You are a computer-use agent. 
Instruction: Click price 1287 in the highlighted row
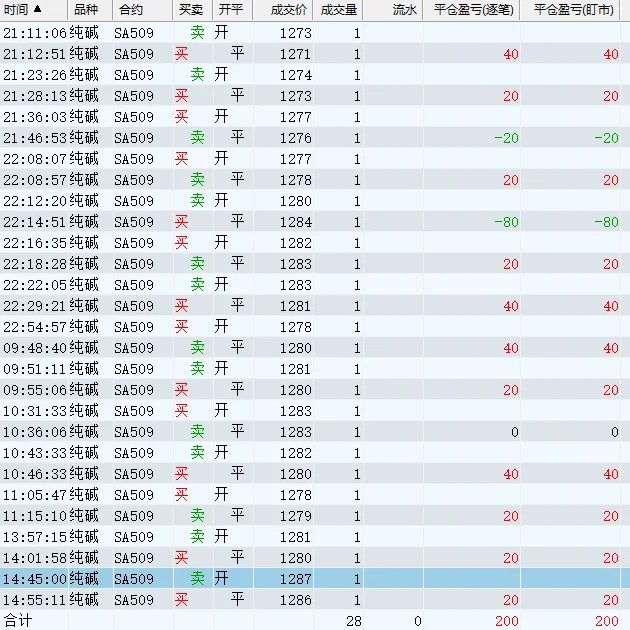click(x=295, y=579)
